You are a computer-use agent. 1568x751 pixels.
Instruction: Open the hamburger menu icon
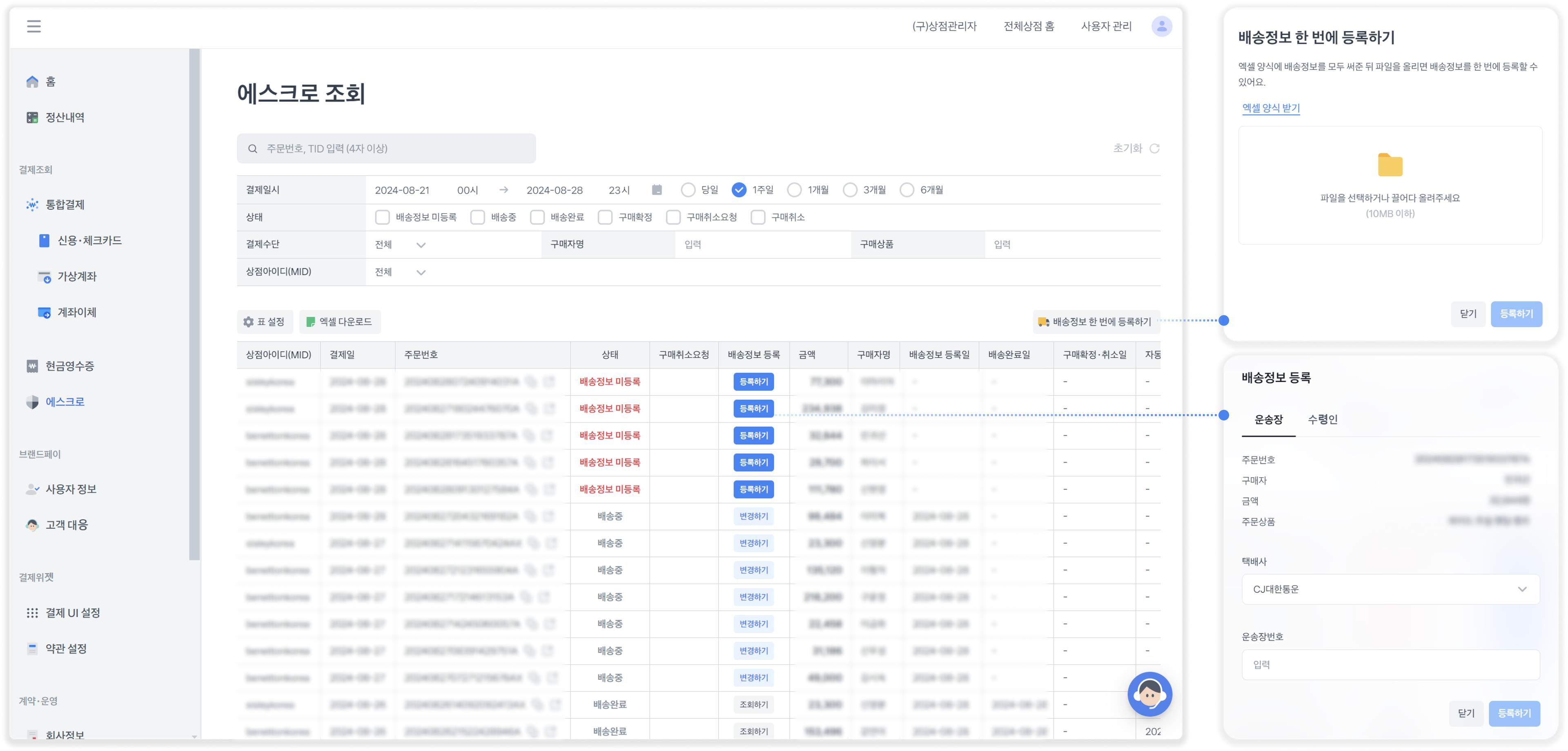click(x=34, y=26)
